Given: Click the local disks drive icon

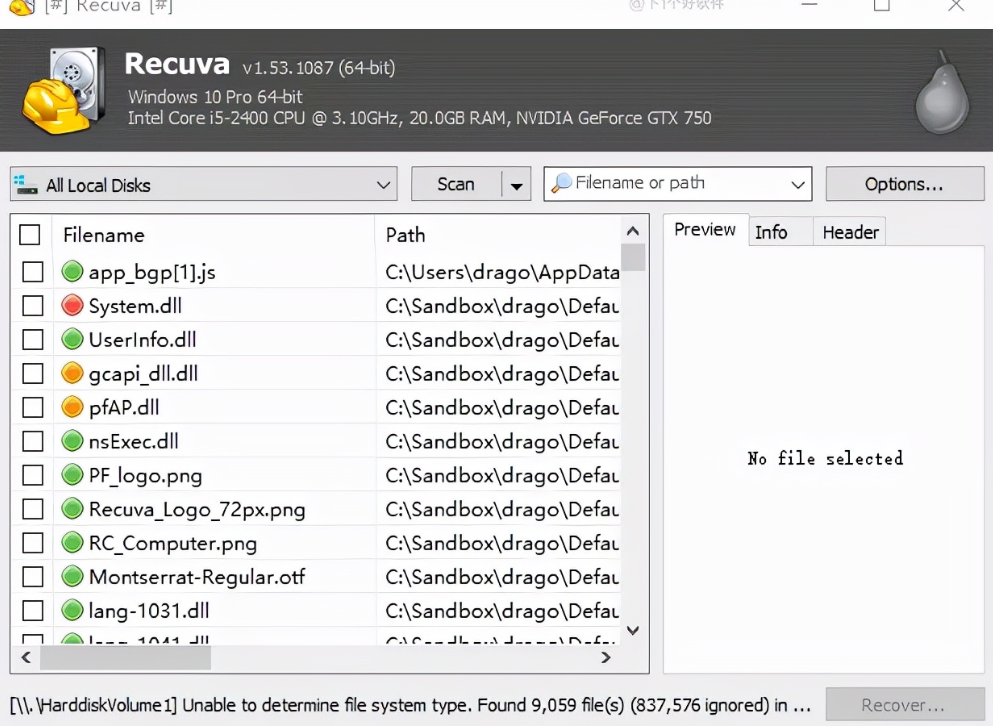Looking at the screenshot, I should coord(26,185).
